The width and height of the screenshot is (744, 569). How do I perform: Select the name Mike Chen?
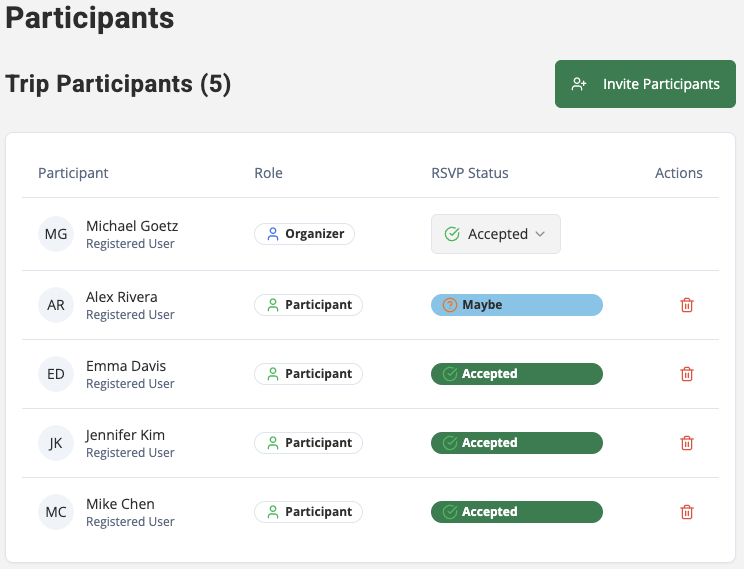pyautogui.click(x=120, y=504)
